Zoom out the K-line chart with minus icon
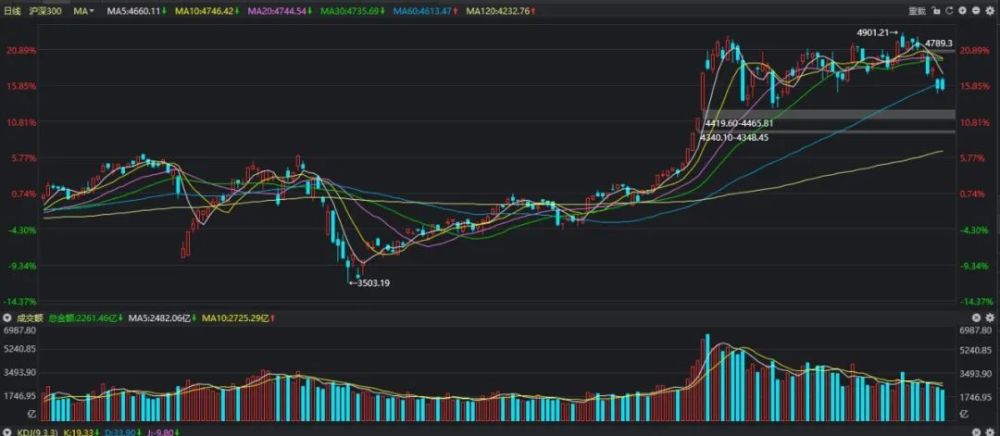This screenshot has height=436, width=1000. [976, 10]
